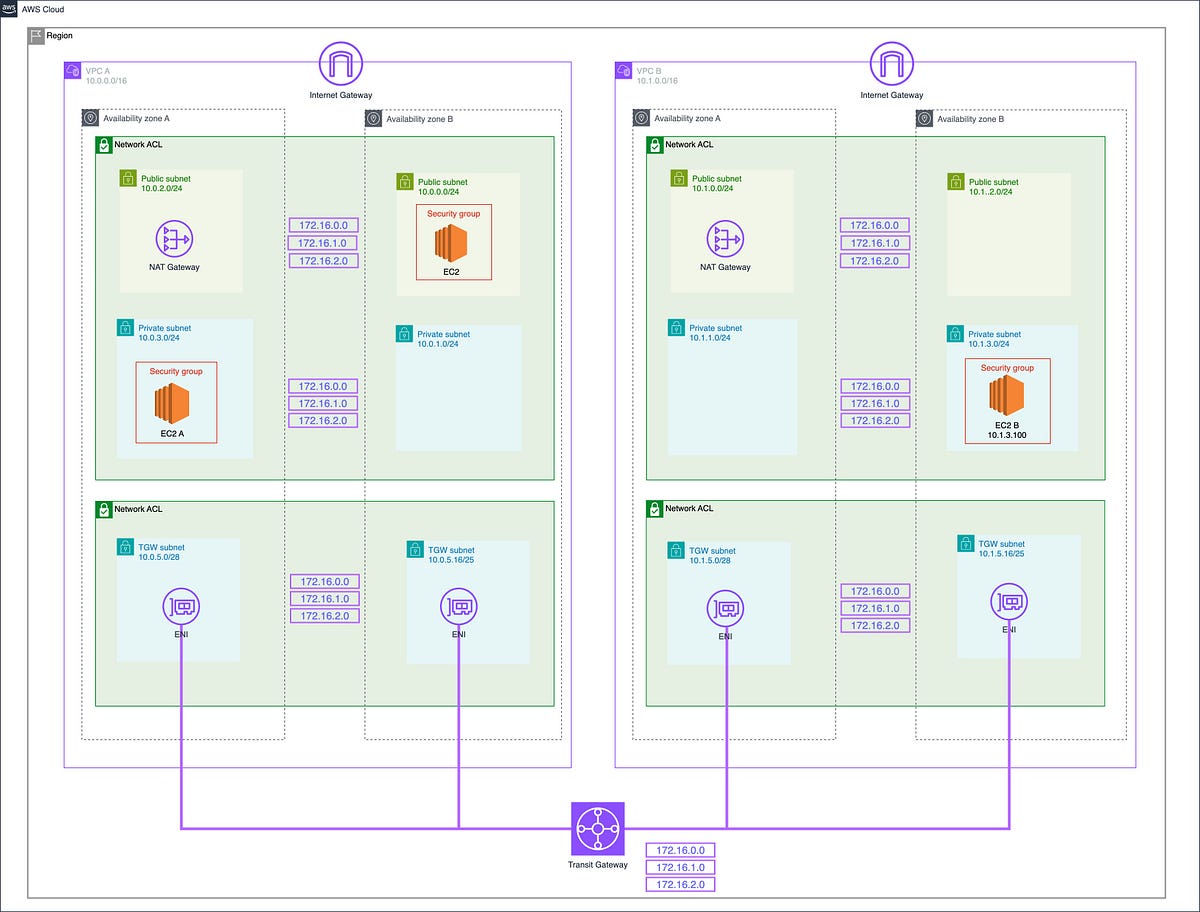1200x912 pixels.
Task: Click the Availability zone A icon in VPC A
Action: pos(88,117)
